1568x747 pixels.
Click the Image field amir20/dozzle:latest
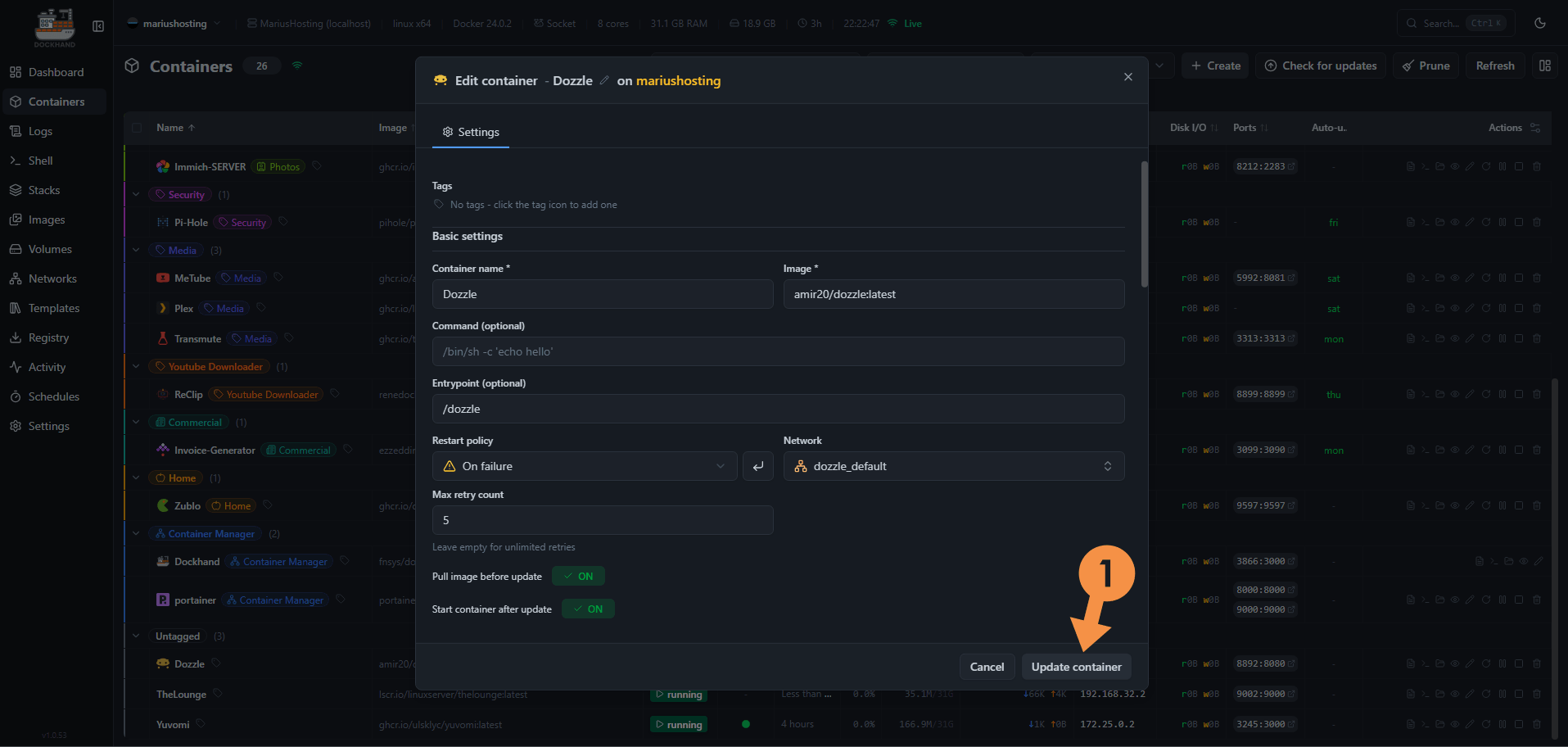[954, 294]
